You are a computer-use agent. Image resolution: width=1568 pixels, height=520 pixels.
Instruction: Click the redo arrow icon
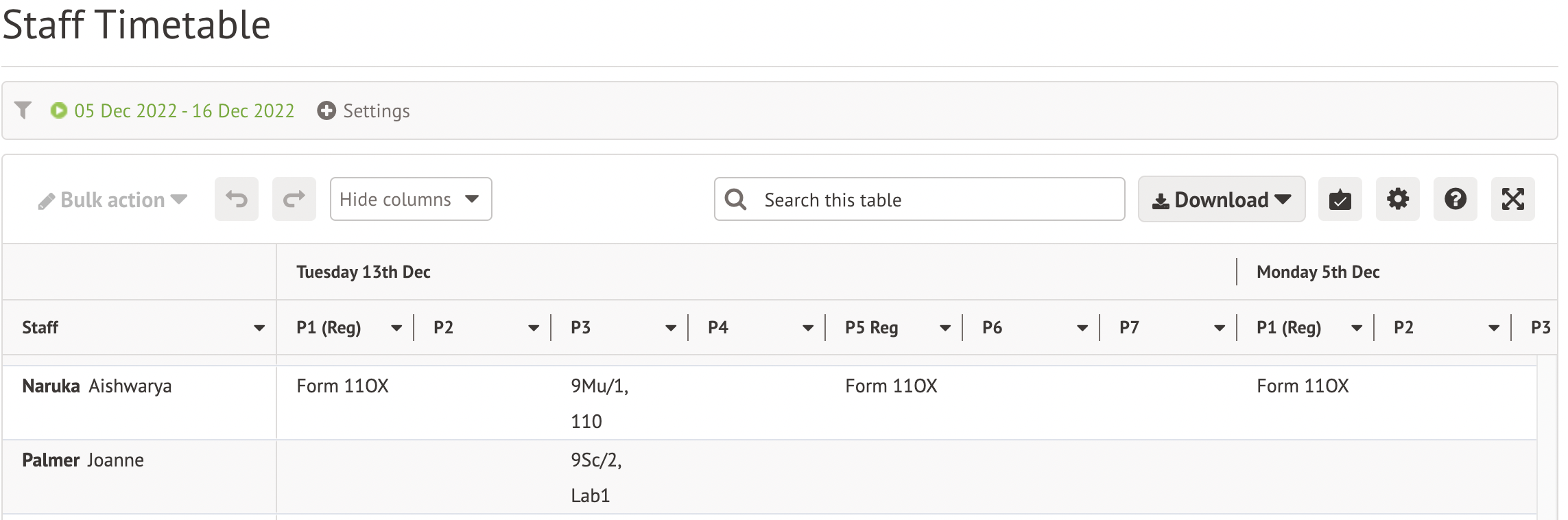tap(294, 200)
